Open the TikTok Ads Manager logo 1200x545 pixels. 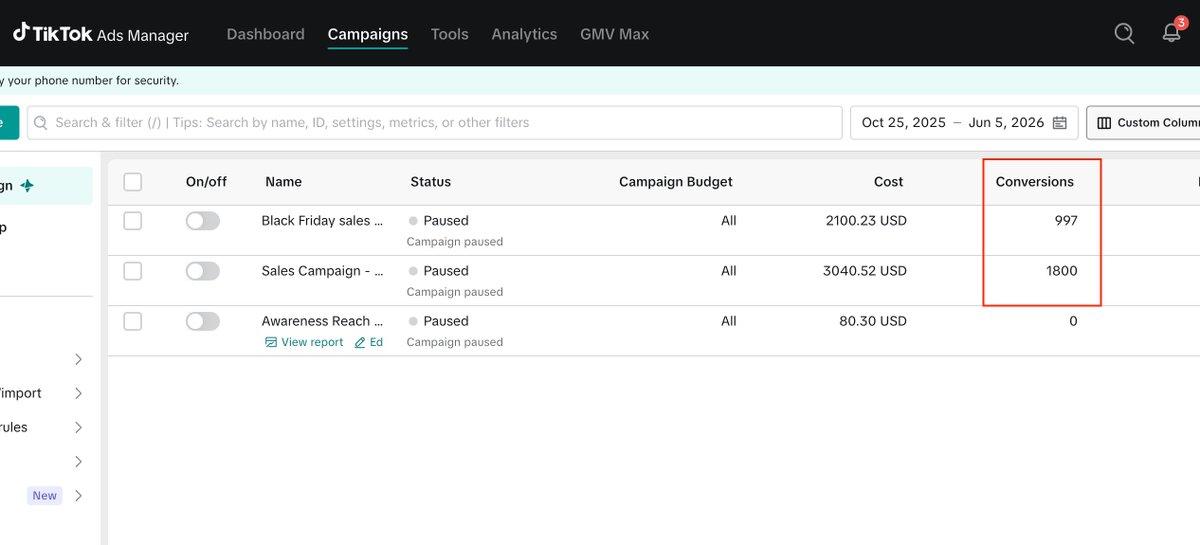(x=101, y=34)
